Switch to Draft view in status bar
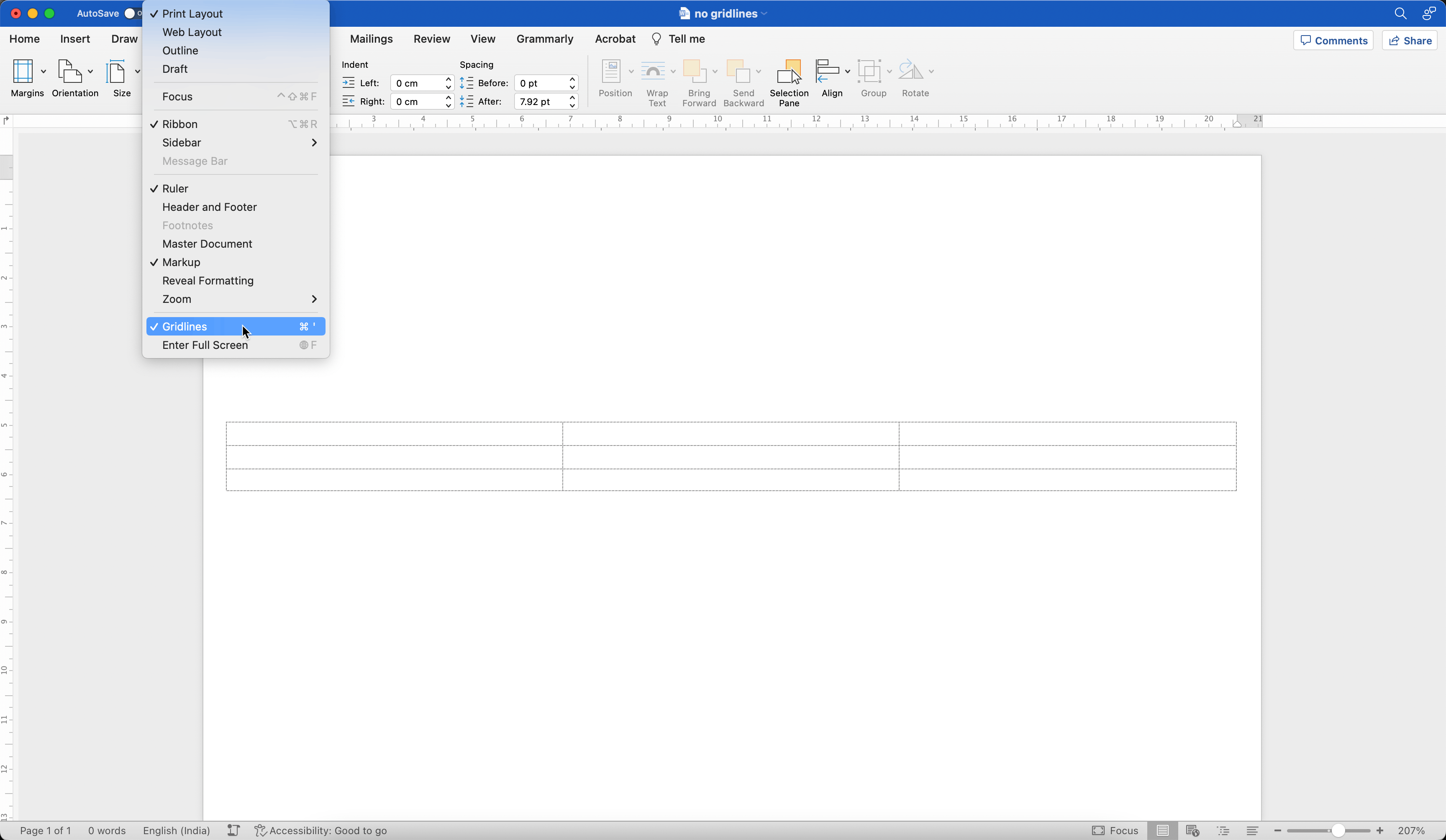Screen dimensions: 1446x840 point(1253,830)
